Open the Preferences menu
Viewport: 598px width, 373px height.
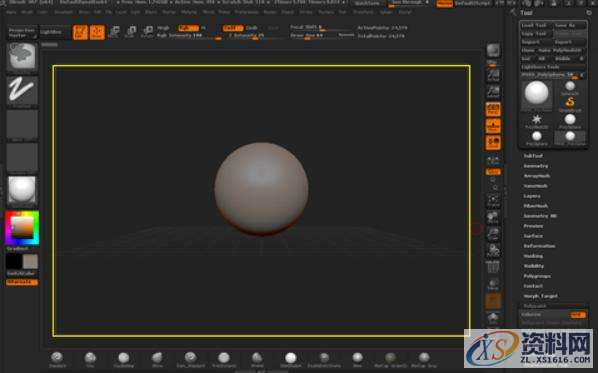[246, 12]
